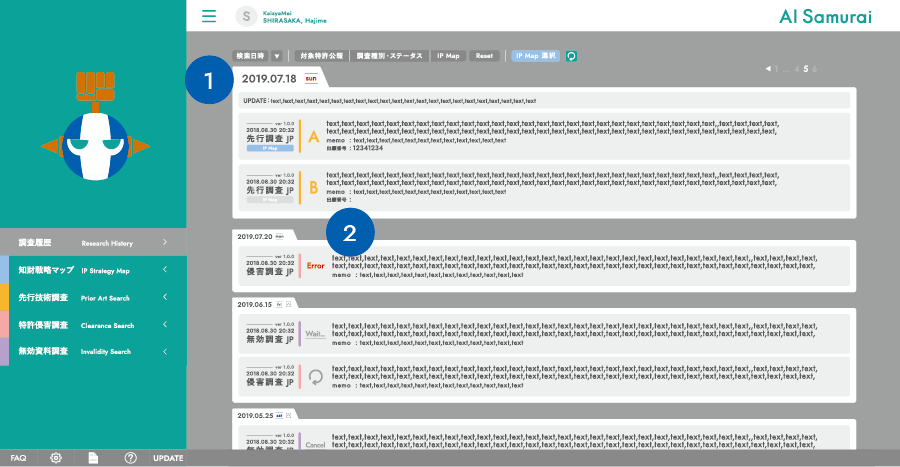Select Invalidity Search in the sidebar
Viewport: 900px width, 467px height.
[x=92, y=351]
